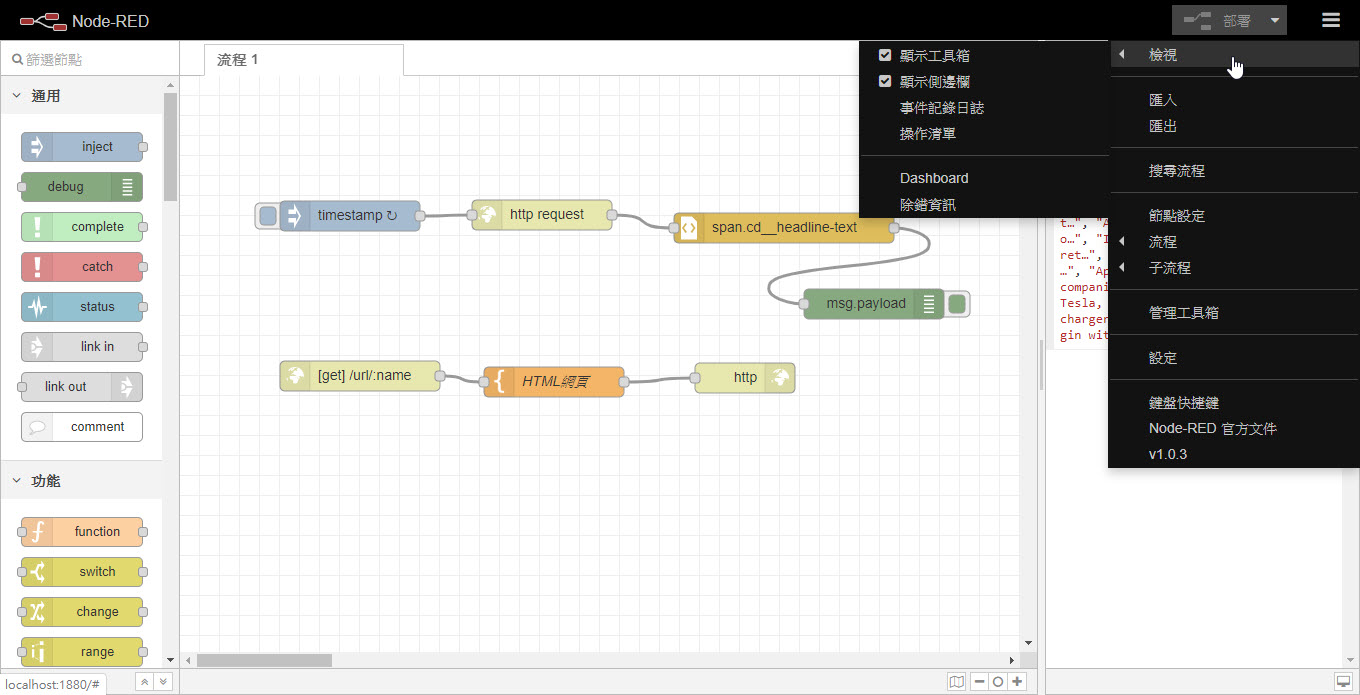Select the inject node in the palette
The width and height of the screenshot is (1360, 695).
83,146
